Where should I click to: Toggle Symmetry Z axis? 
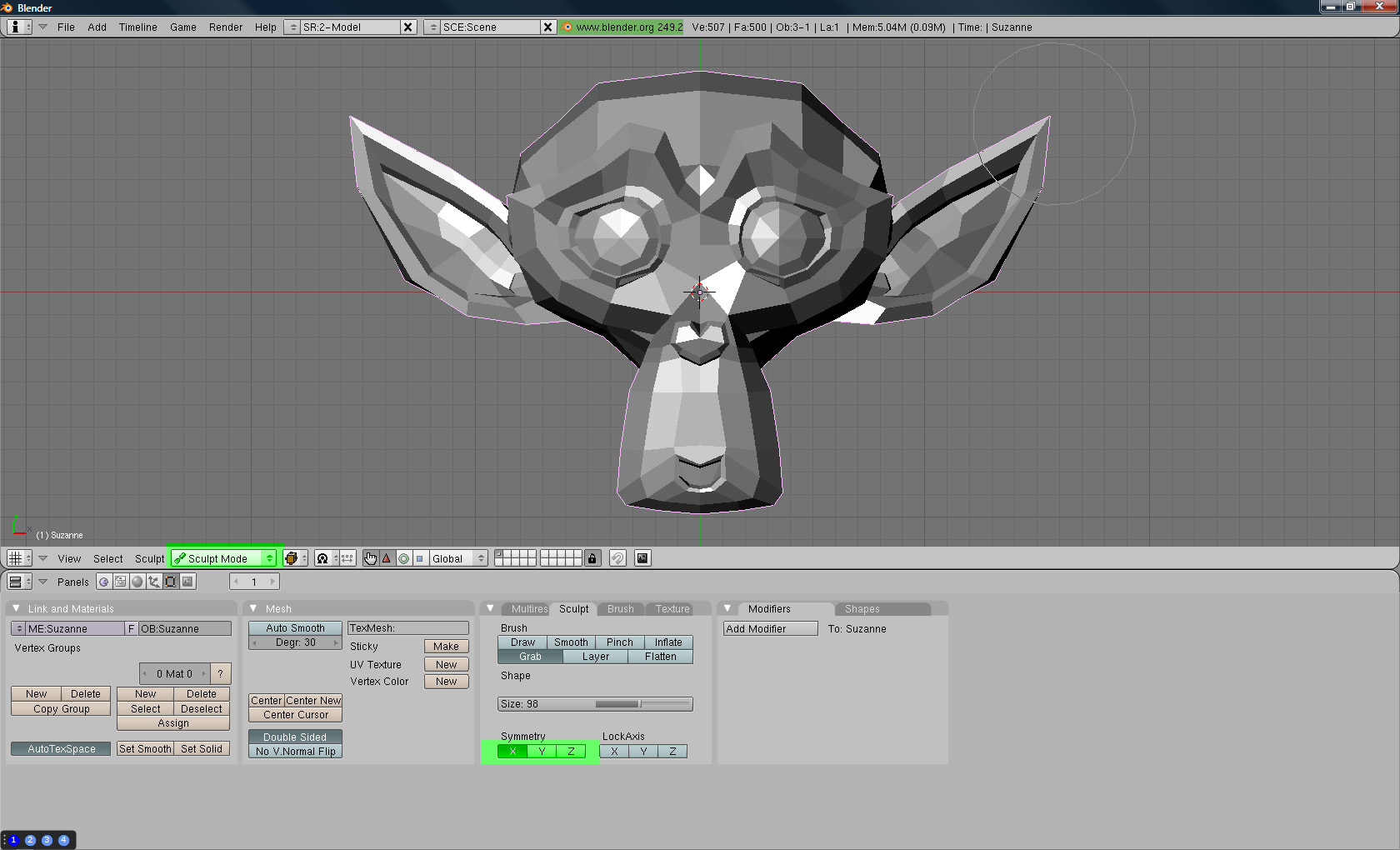pyautogui.click(x=571, y=752)
